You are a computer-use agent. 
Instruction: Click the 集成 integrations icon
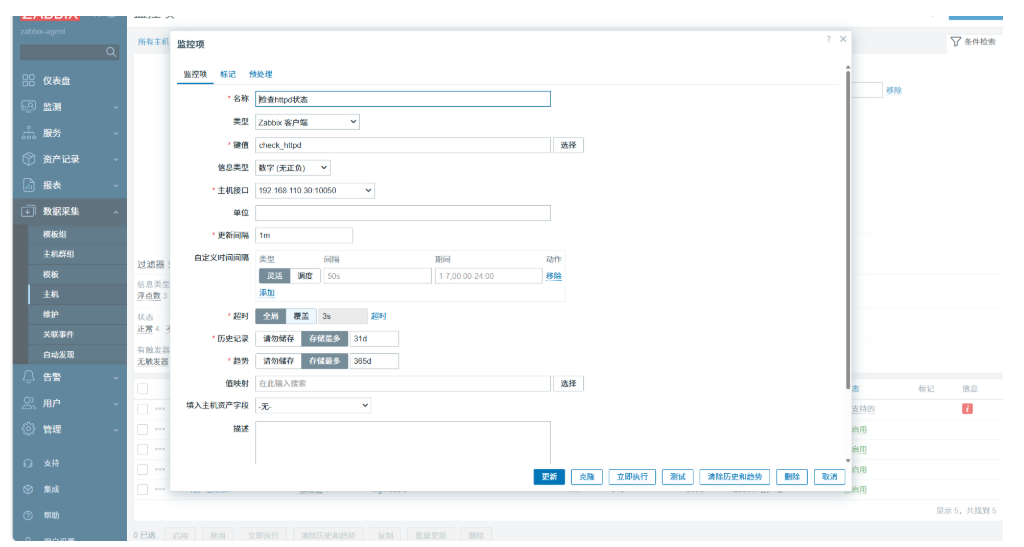(x=28, y=489)
